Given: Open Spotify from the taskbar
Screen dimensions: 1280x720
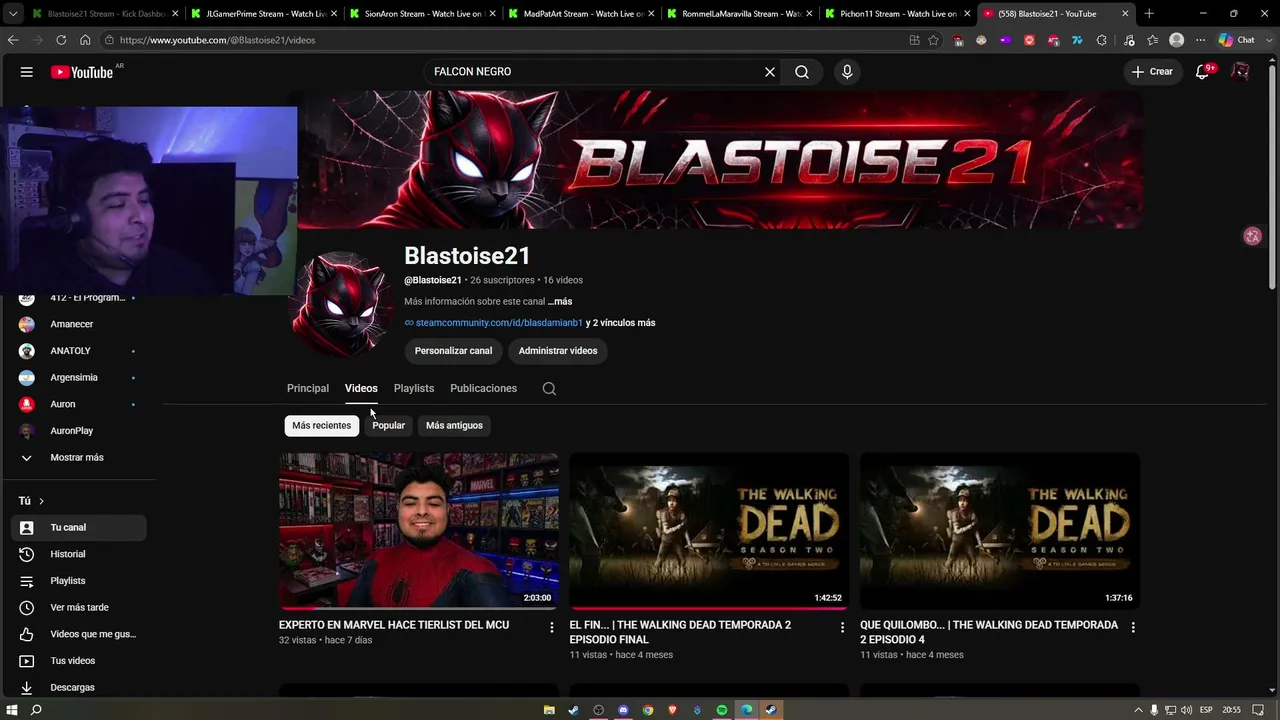Looking at the screenshot, I should 722,710.
